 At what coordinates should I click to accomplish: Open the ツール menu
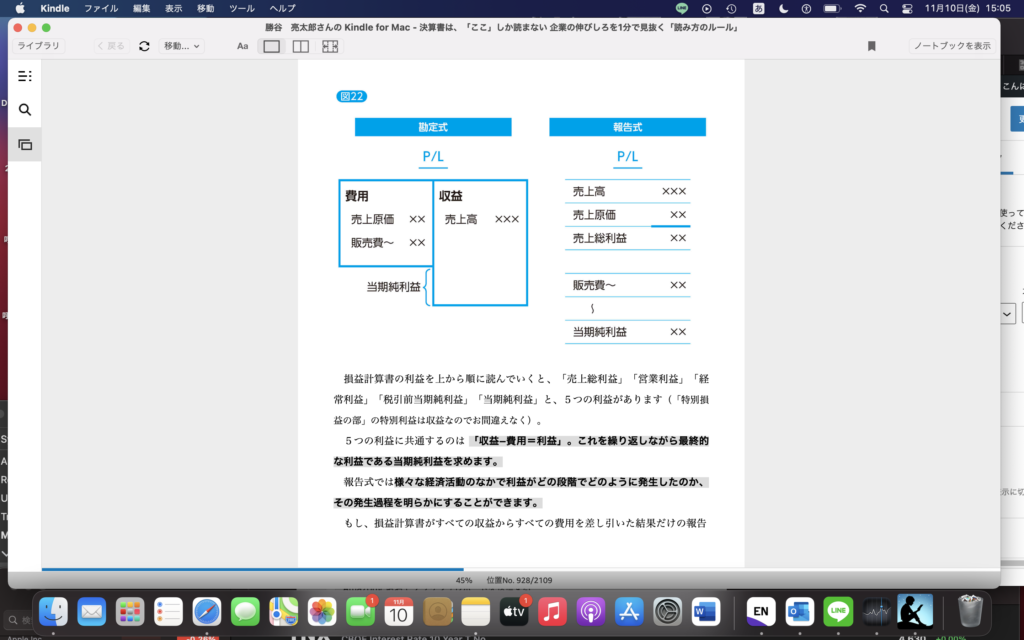click(x=241, y=8)
